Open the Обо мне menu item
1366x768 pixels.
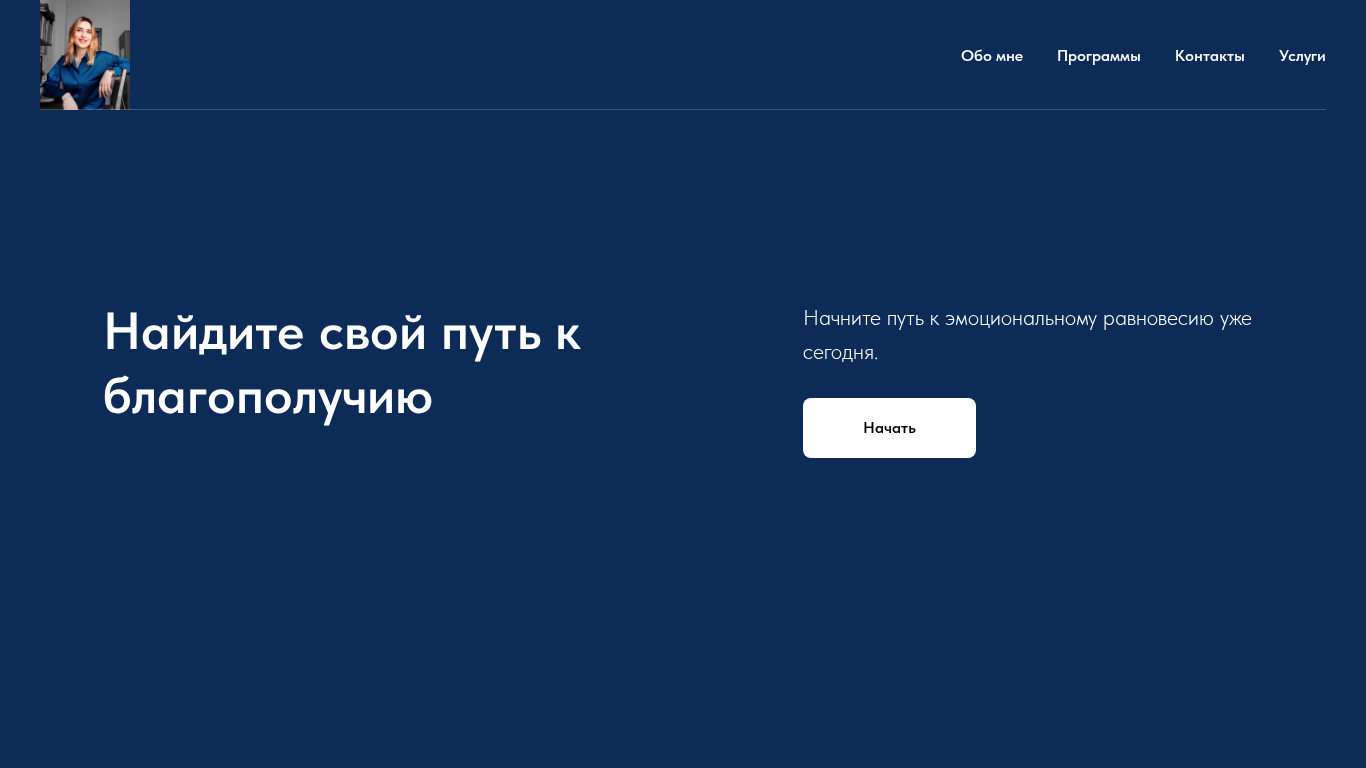(x=992, y=56)
